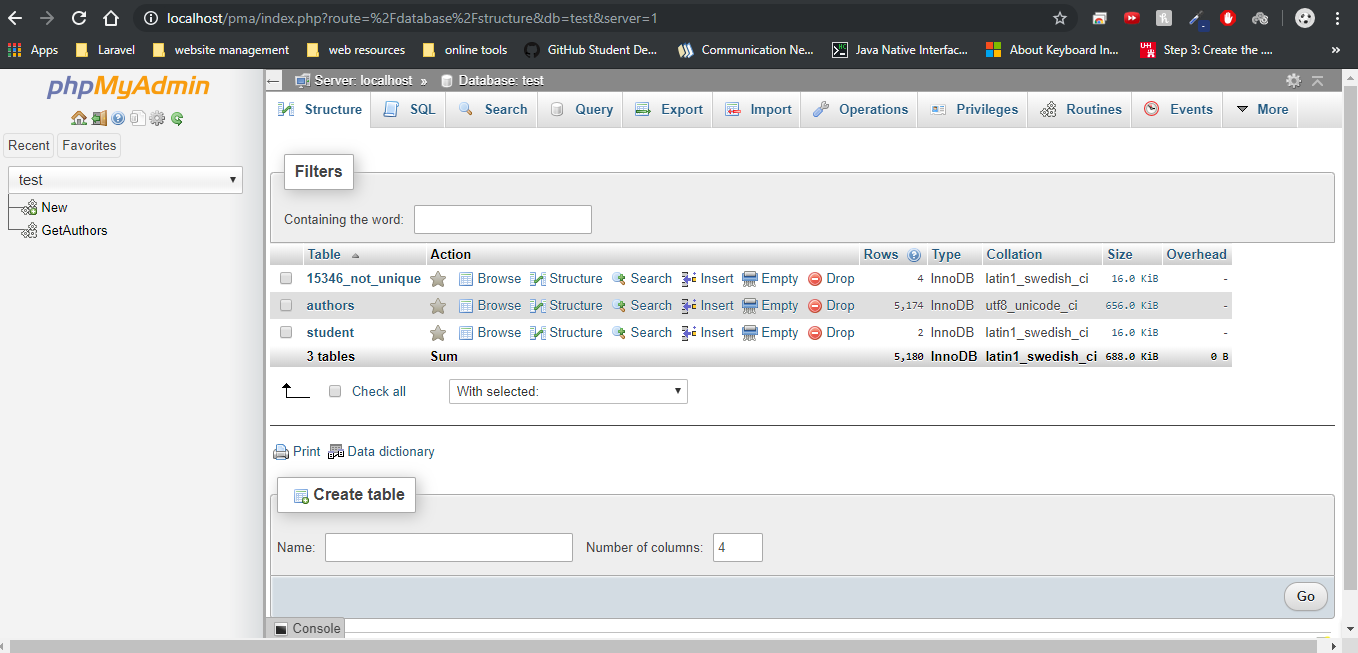Tick the Check all checkbox
Image resolution: width=1358 pixels, height=653 pixels.
pos(335,392)
